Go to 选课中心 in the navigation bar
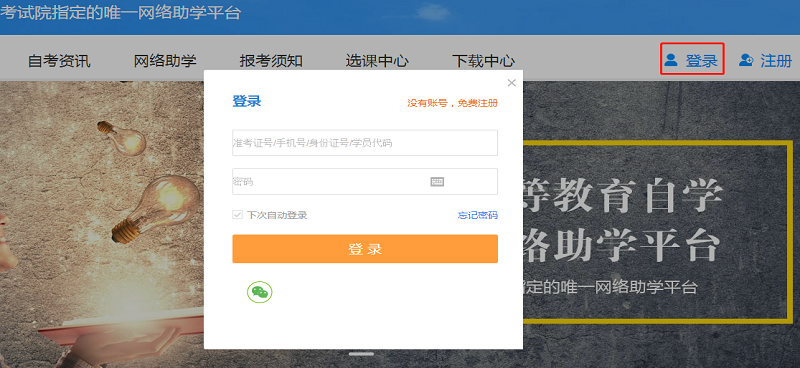 [377, 61]
